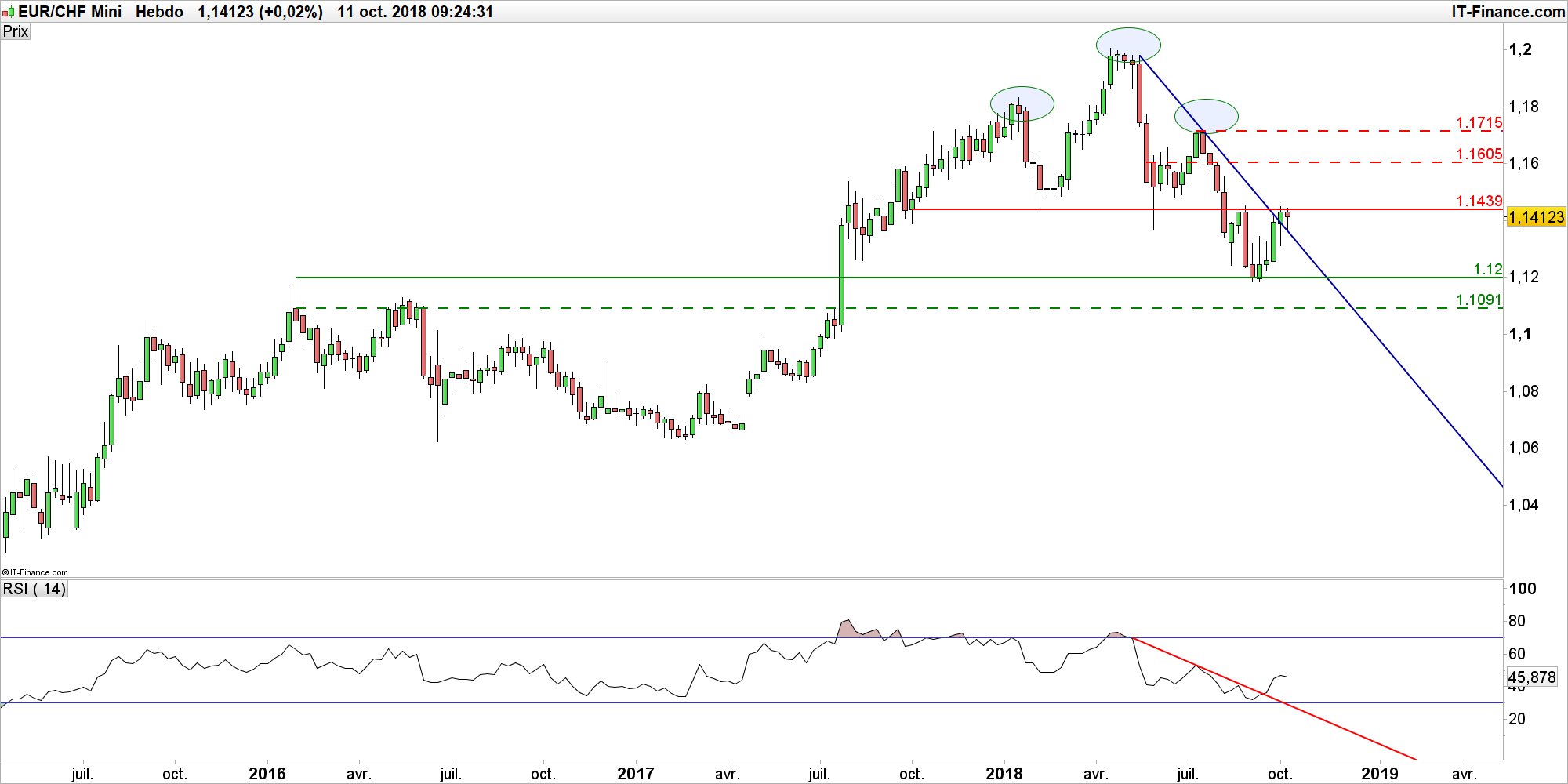Click the 2018 label on time axis
This screenshot has height=784, width=1568.
click(1004, 774)
